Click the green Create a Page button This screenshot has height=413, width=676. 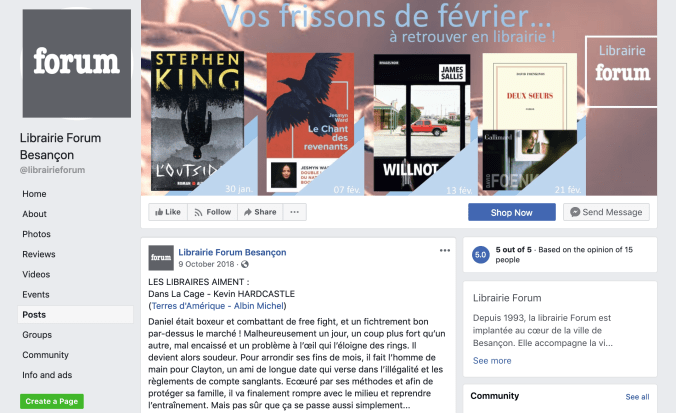point(52,401)
